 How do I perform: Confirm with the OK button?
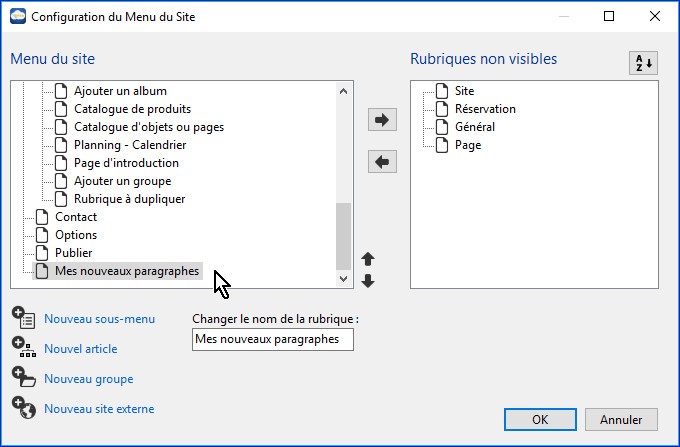click(x=540, y=419)
